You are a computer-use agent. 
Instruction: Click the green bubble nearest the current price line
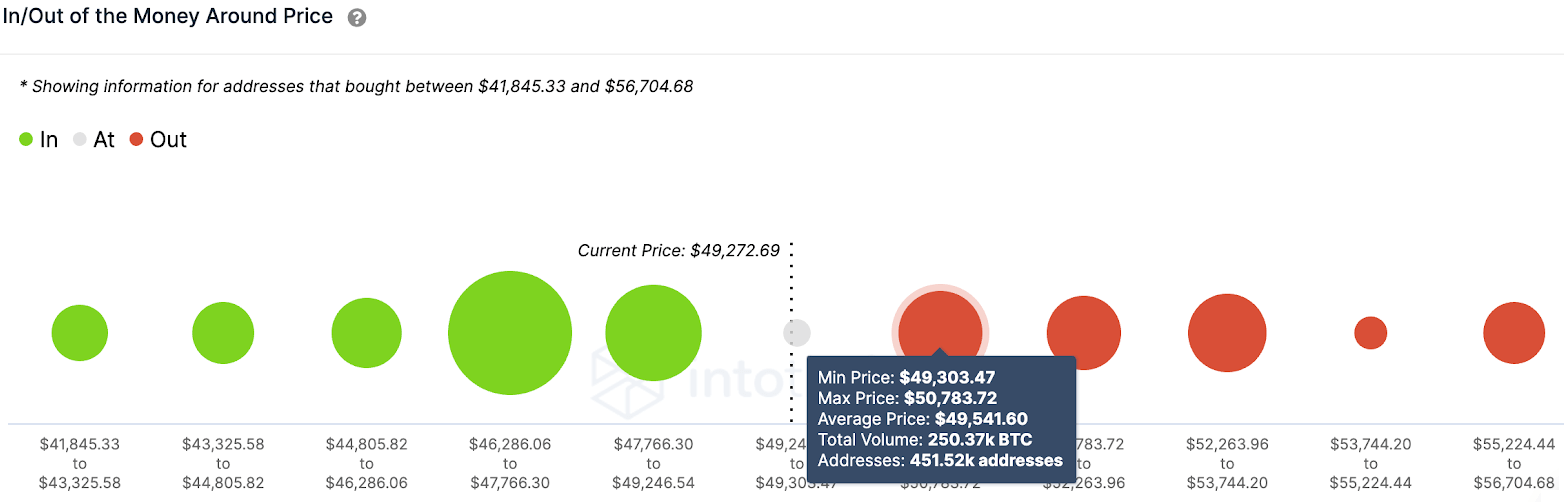[653, 333]
